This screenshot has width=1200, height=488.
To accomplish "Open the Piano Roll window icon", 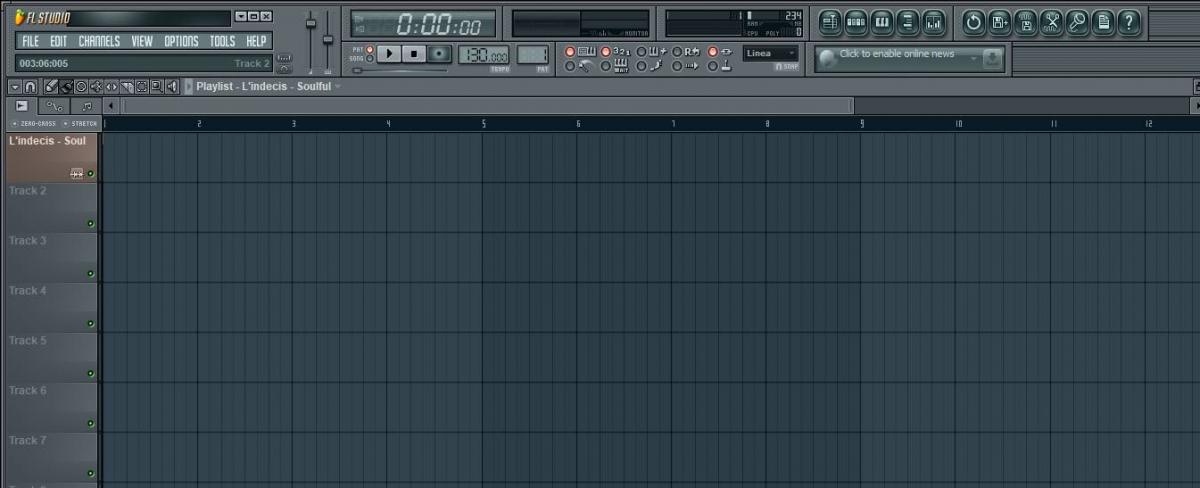I will pos(882,22).
